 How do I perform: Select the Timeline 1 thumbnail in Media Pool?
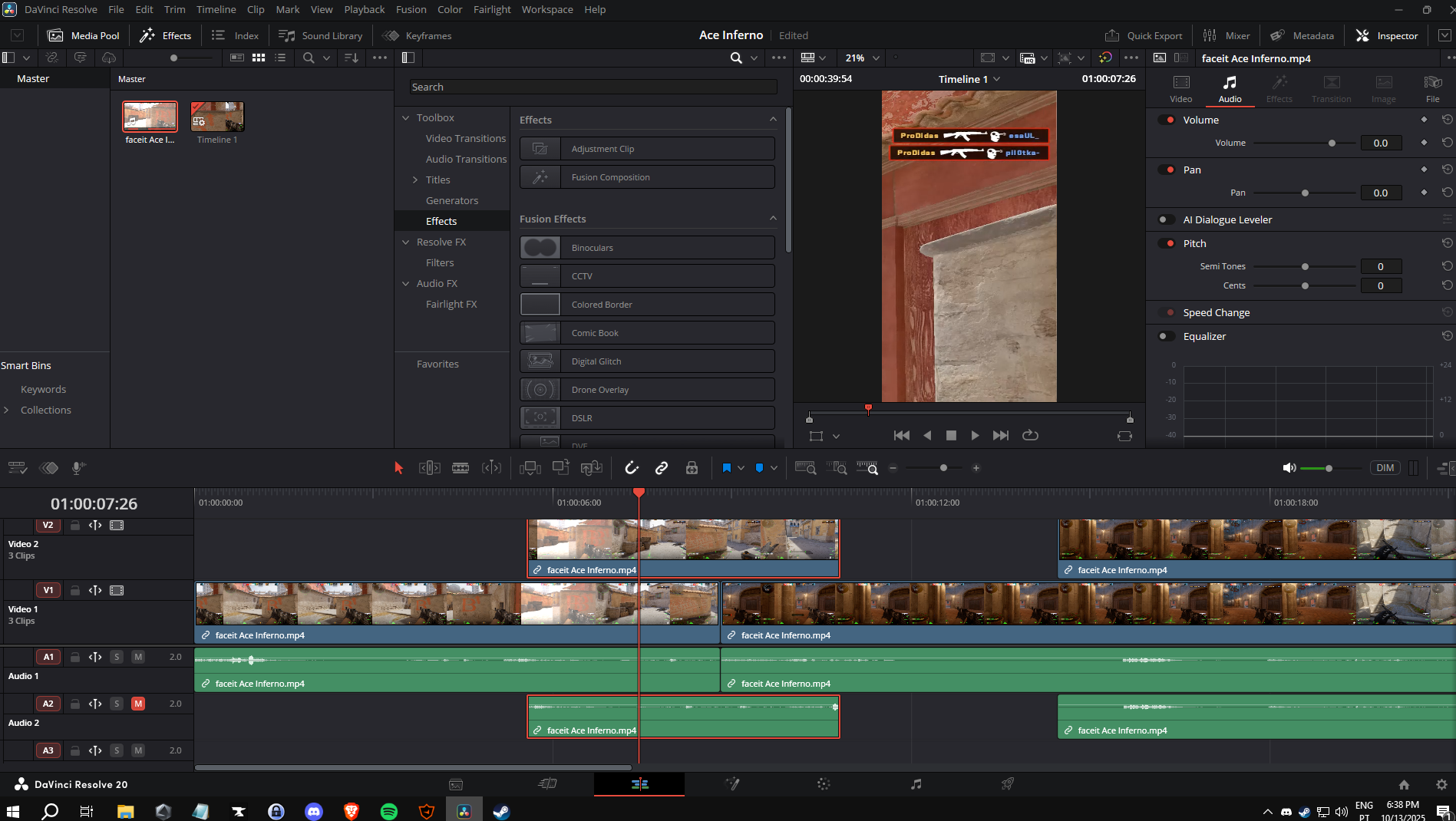pyautogui.click(x=217, y=117)
